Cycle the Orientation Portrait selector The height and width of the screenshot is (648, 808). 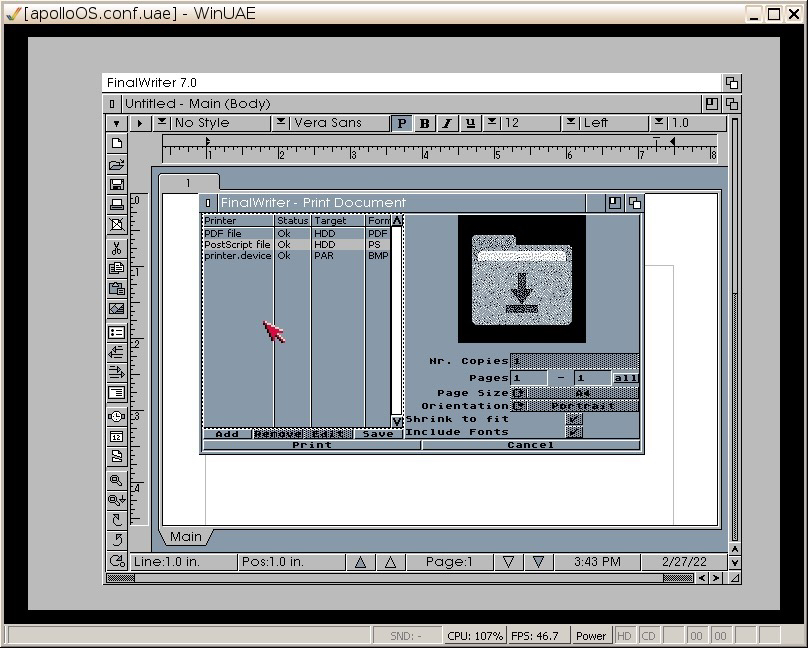[x=575, y=406]
